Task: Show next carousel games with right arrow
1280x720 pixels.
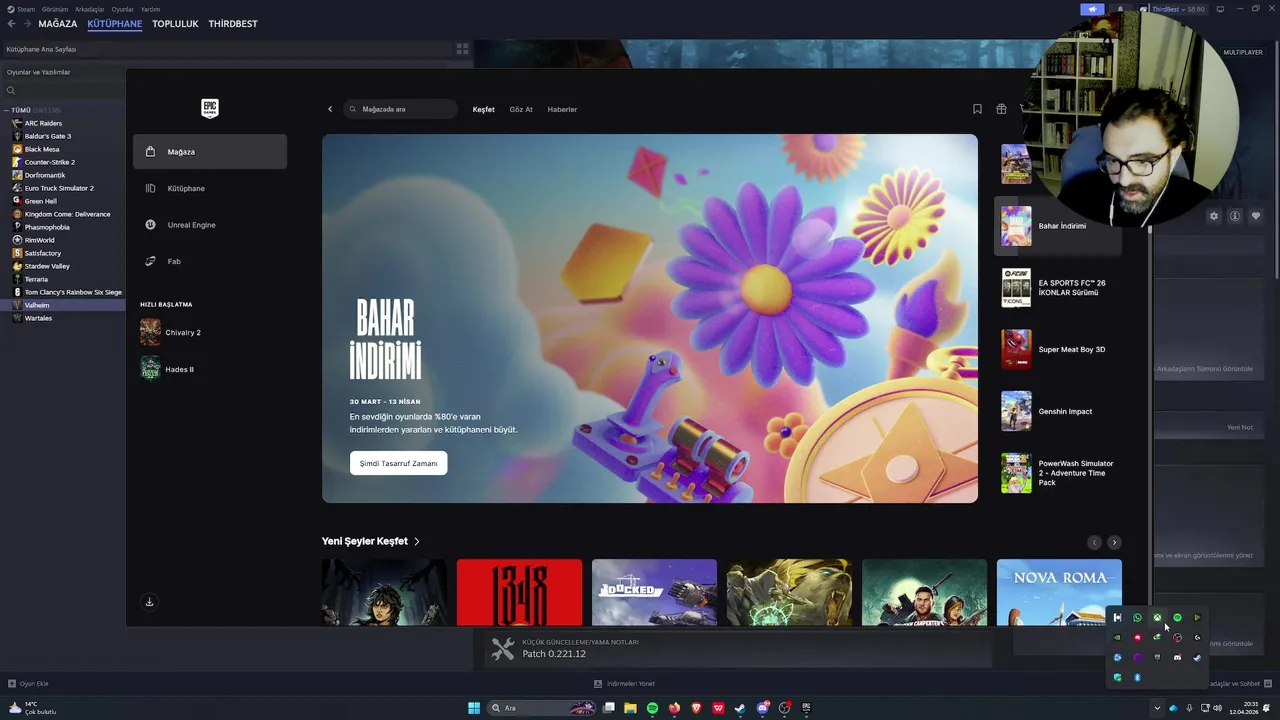Action: 1114,542
